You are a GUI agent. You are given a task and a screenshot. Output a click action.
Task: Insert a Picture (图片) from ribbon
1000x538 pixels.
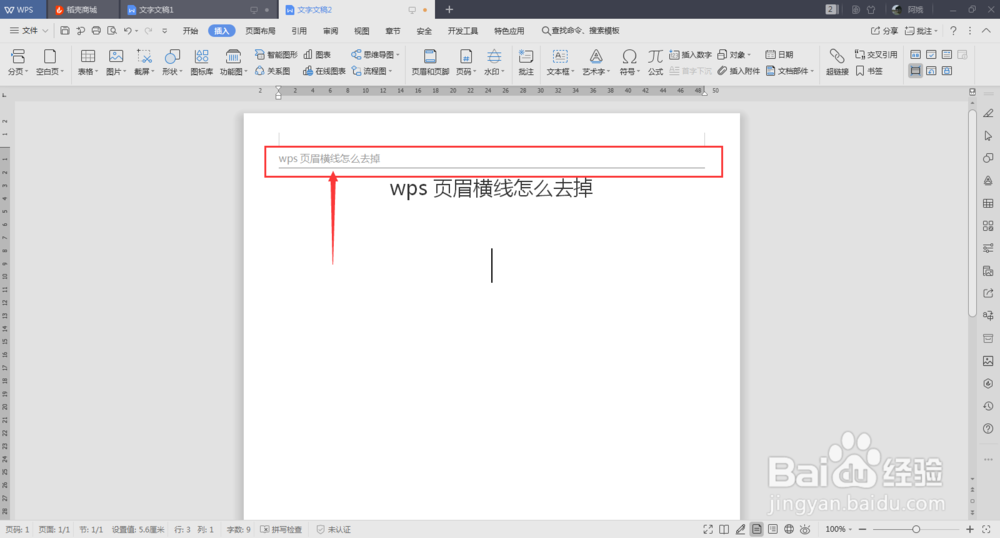pos(116,62)
